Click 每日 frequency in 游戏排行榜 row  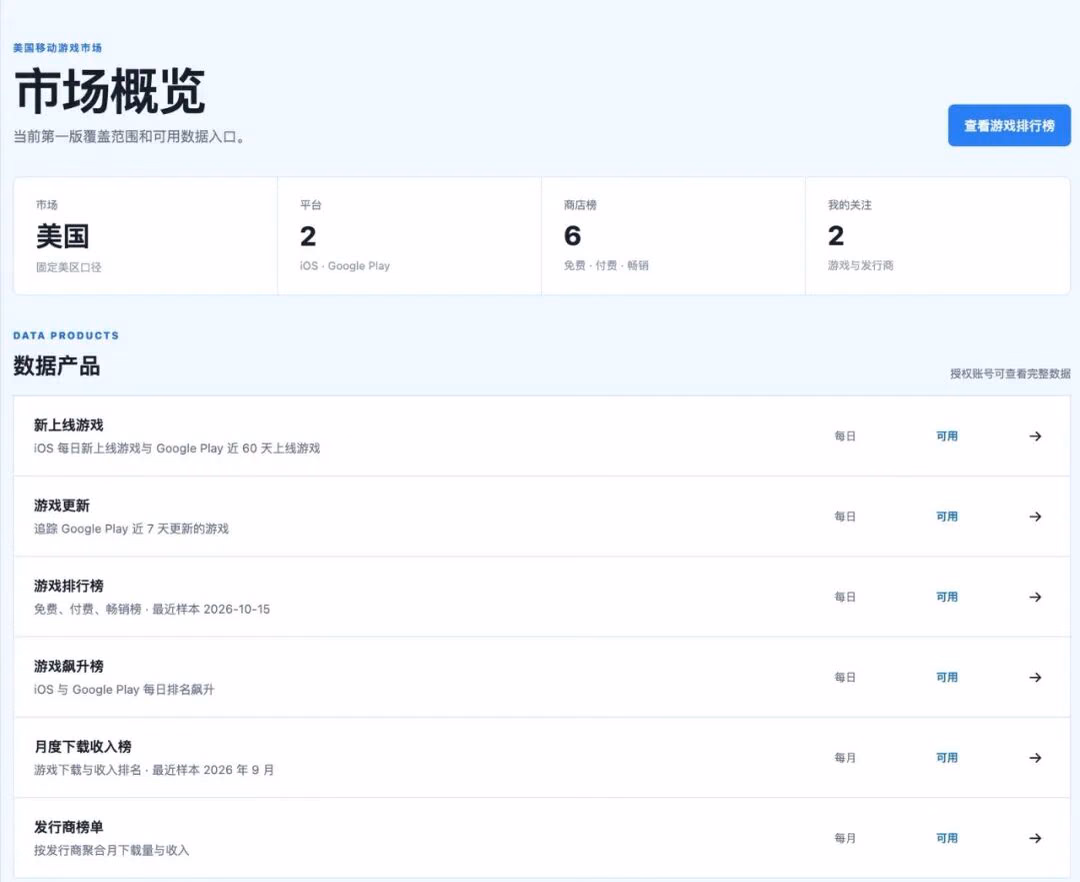click(x=844, y=597)
